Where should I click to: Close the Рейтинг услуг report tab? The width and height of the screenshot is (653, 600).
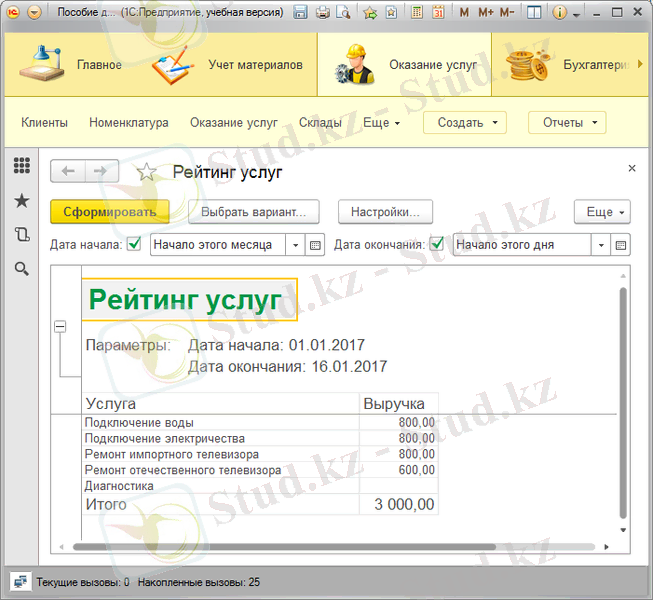pyautogui.click(x=632, y=168)
